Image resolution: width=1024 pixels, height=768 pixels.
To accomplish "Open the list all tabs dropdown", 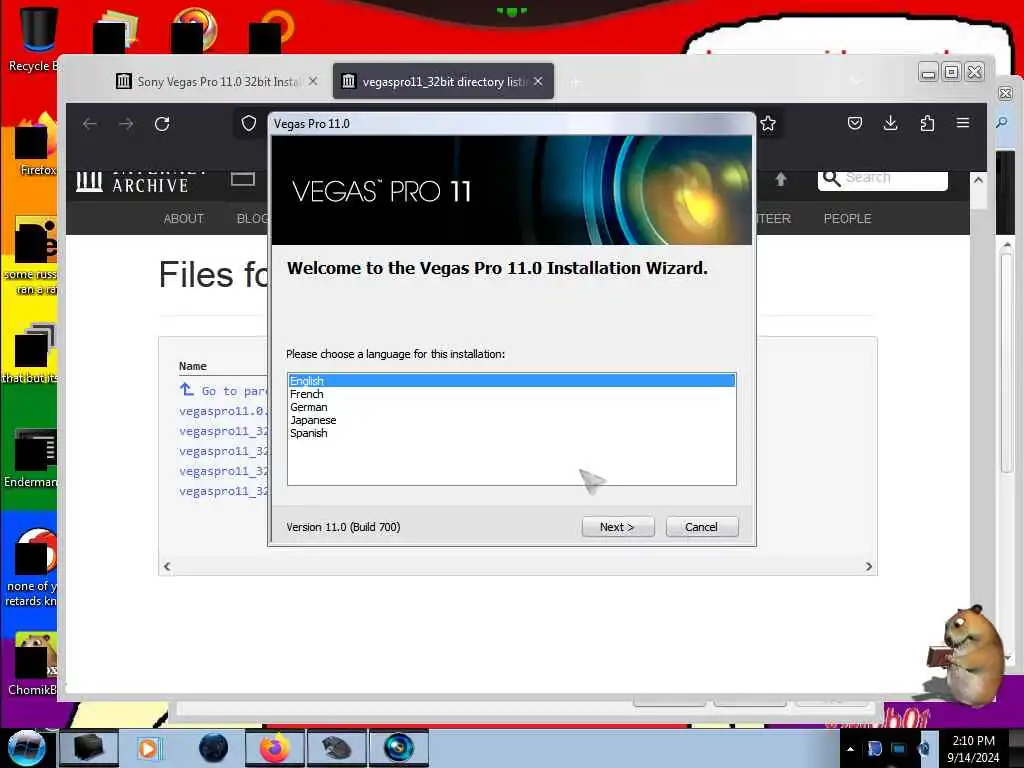I will [x=856, y=81].
